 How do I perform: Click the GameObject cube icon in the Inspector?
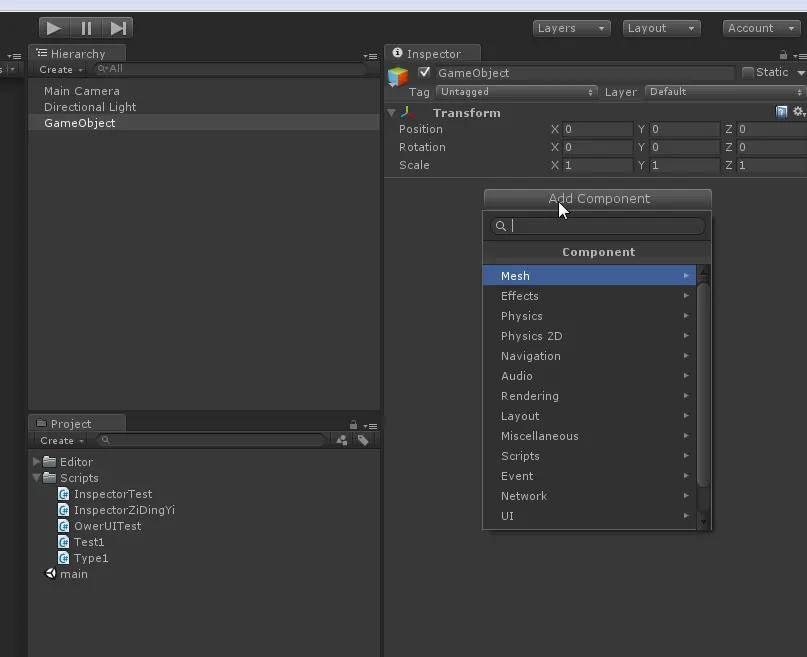(x=398, y=77)
